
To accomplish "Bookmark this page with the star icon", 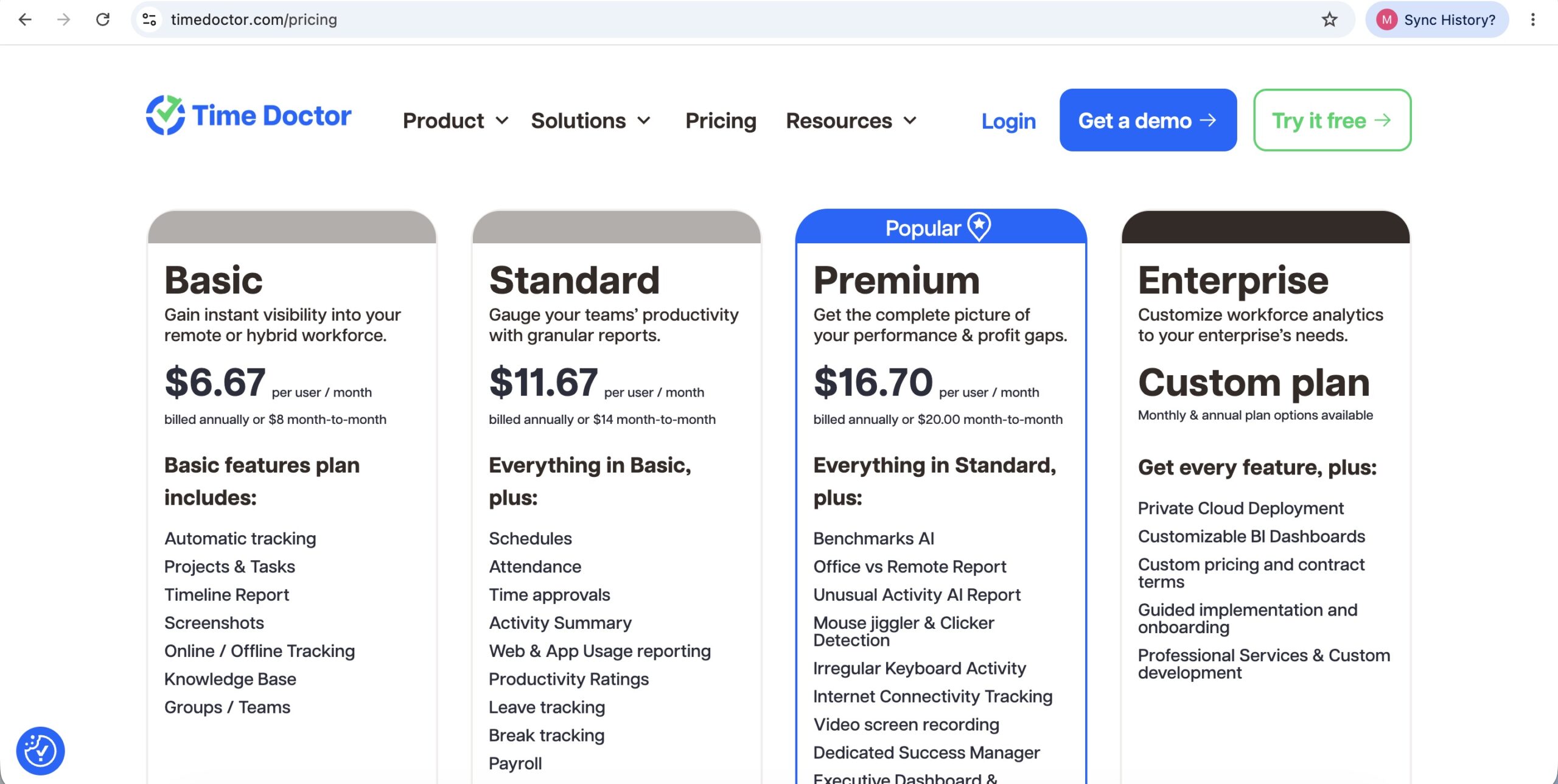I will pos(1329,19).
